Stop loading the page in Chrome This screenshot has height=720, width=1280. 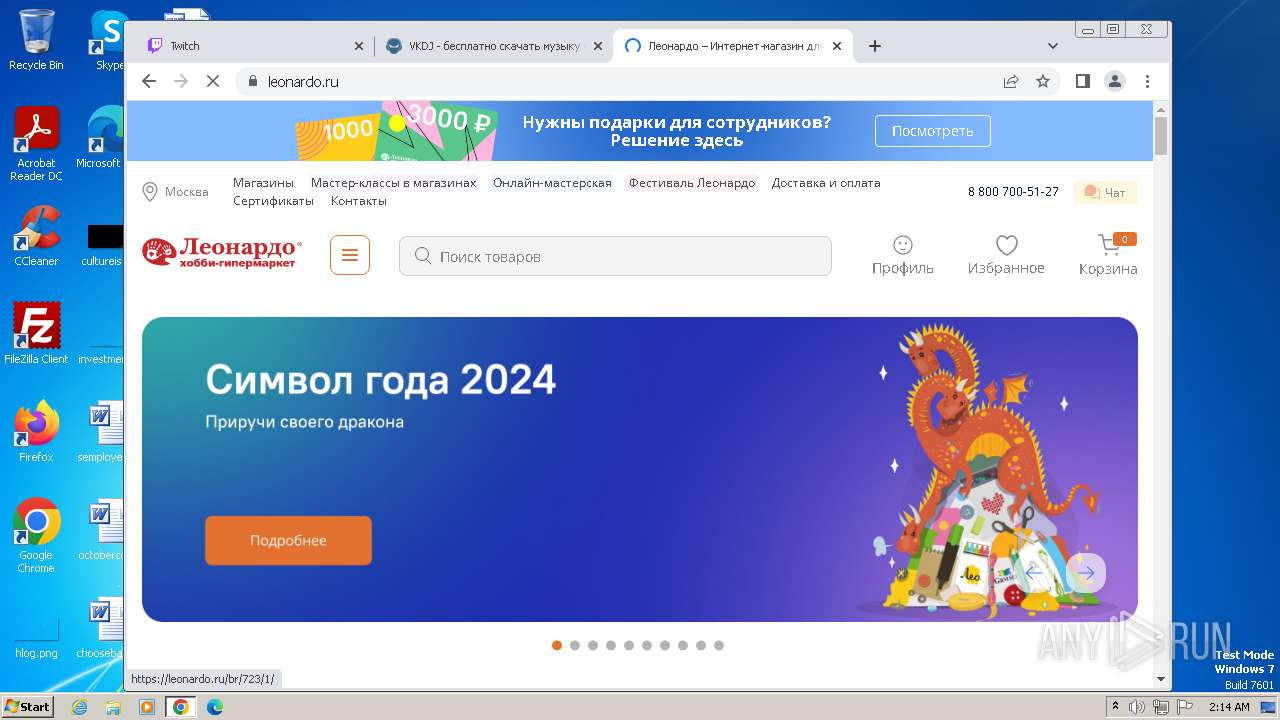coord(212,81)
